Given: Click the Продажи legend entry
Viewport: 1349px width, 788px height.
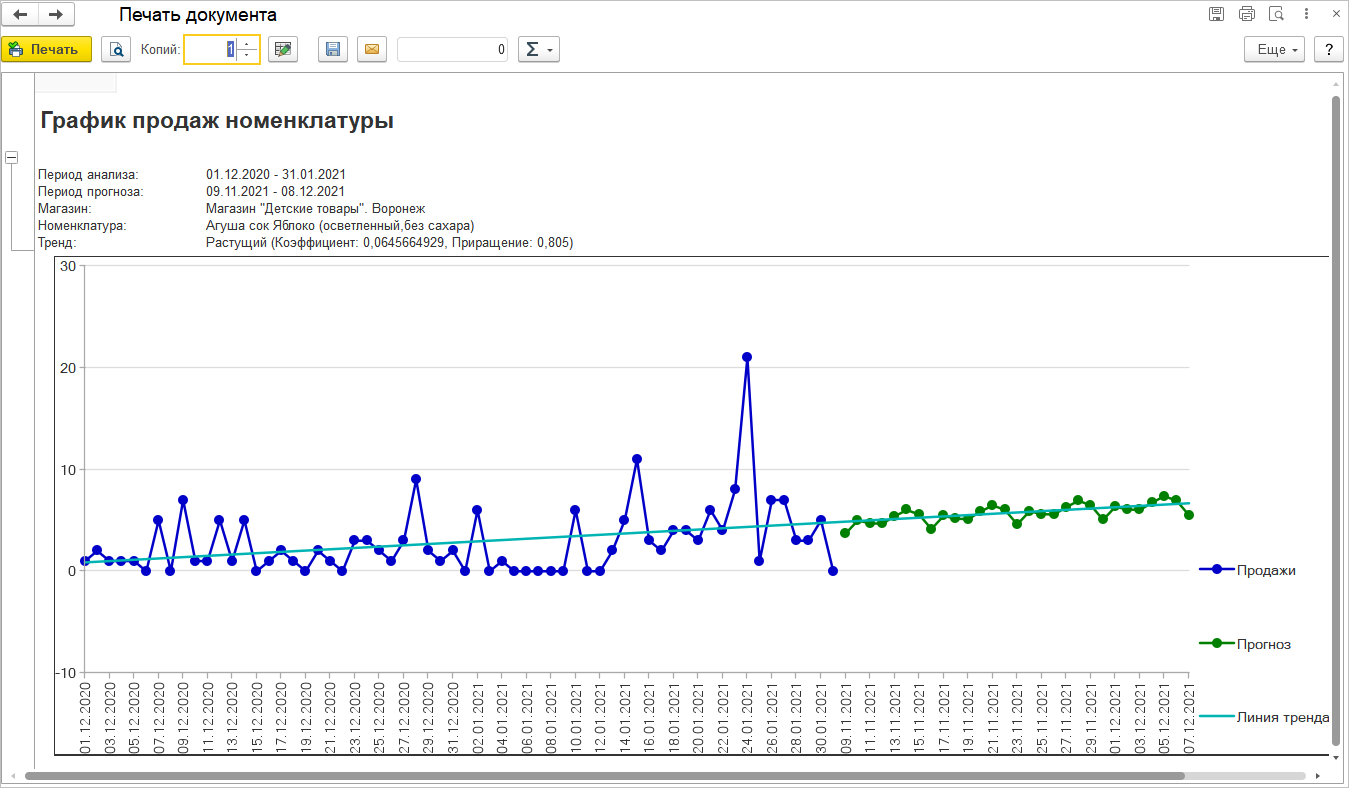Looking at the screenshot, I should coord(1248,570).
